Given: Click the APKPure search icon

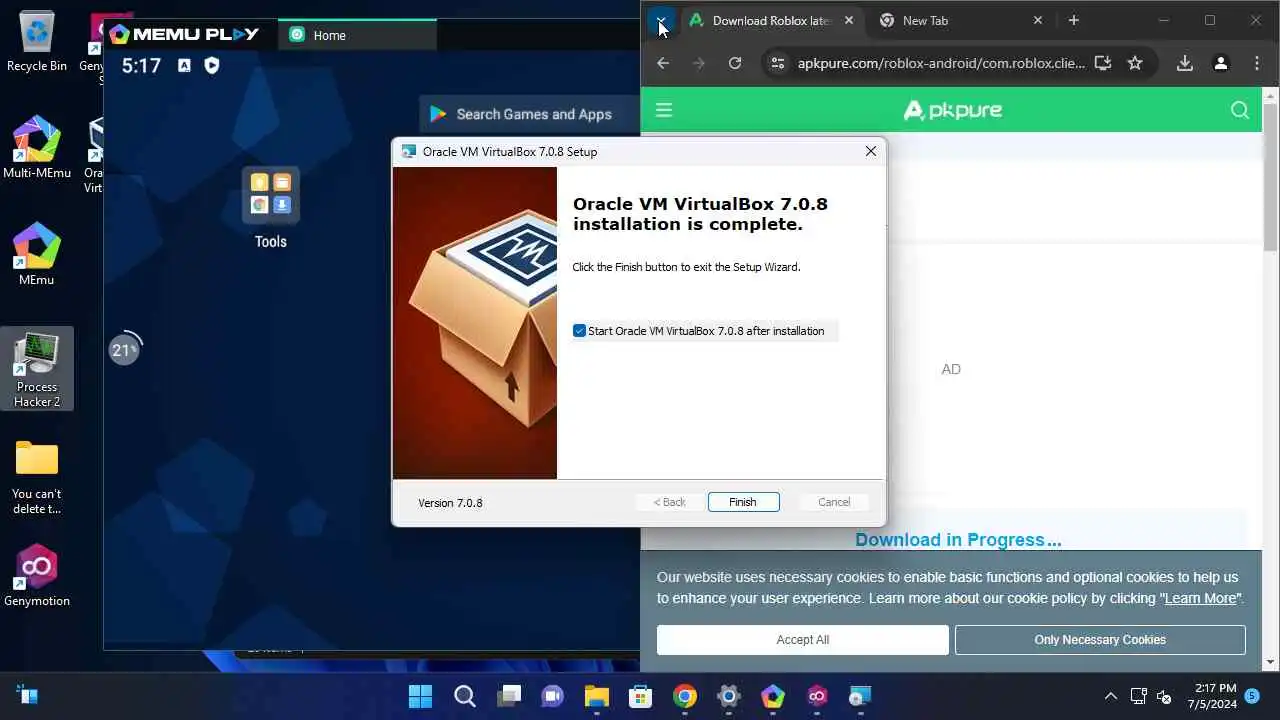Looking at the screenshot, I should [x=1240, y=110].
